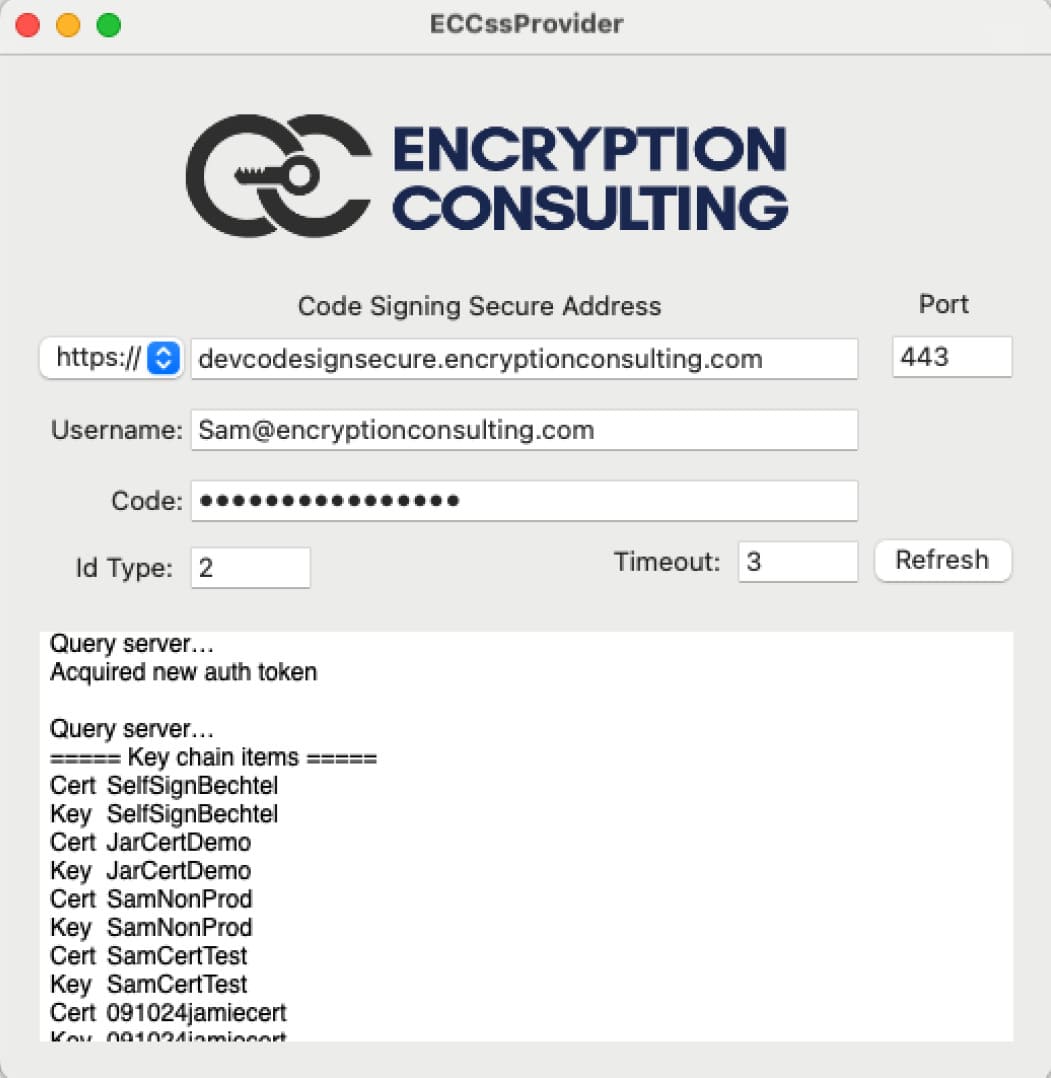The height and width of the screenshot is (1078, 1051).
Task: Click the red close window button
Action: coord(27,25)
